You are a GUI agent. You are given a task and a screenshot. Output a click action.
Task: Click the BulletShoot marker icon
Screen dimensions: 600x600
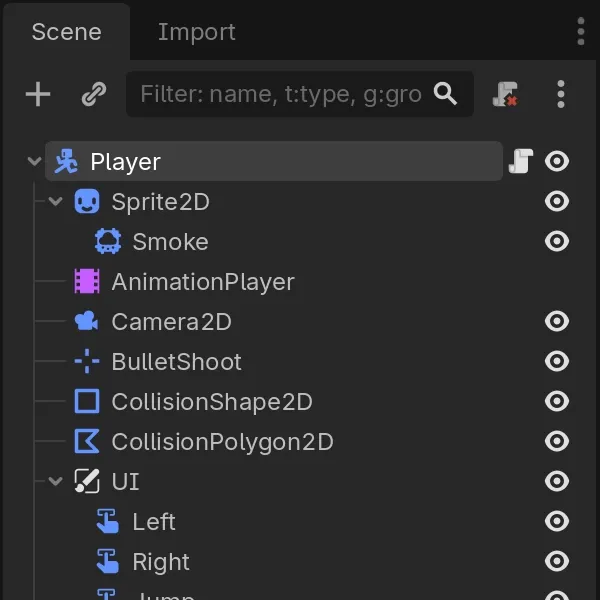point(87,362)
